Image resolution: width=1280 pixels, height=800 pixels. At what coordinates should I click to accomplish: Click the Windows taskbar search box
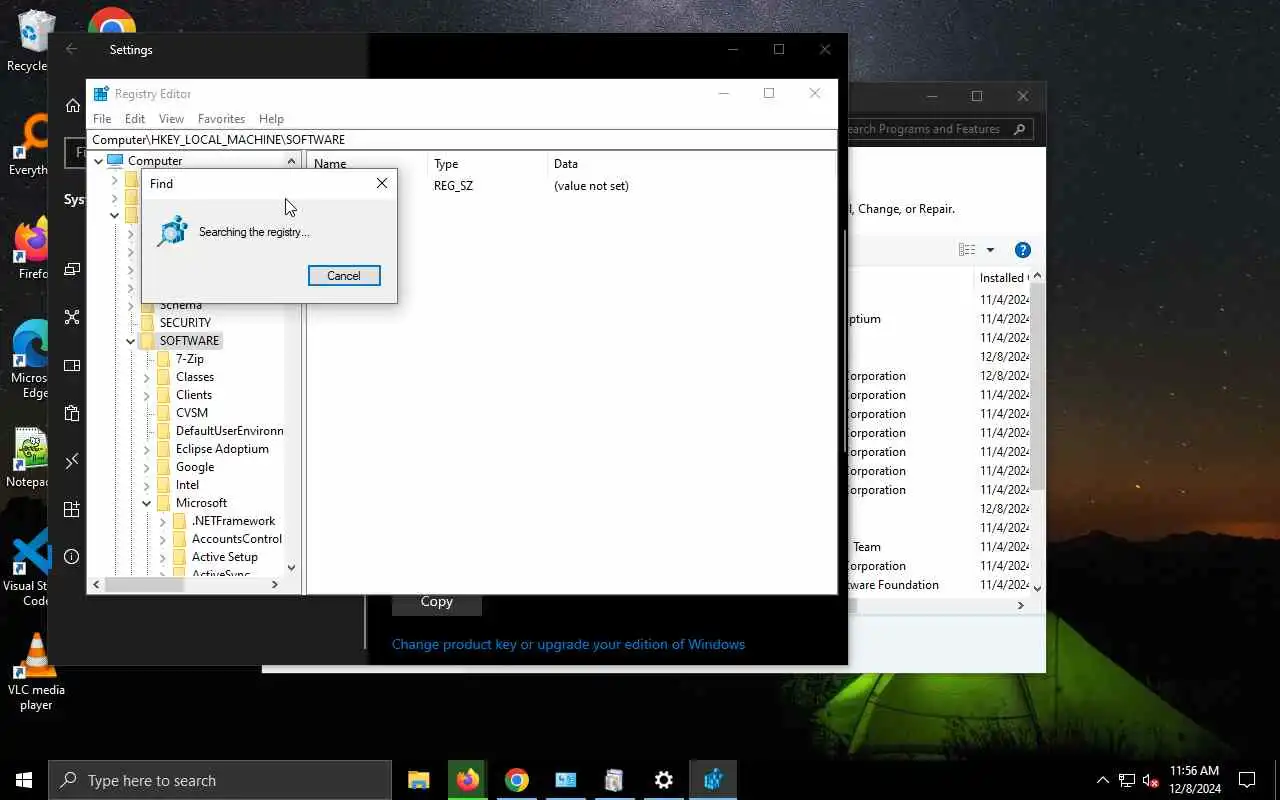(x=220, y=780)
